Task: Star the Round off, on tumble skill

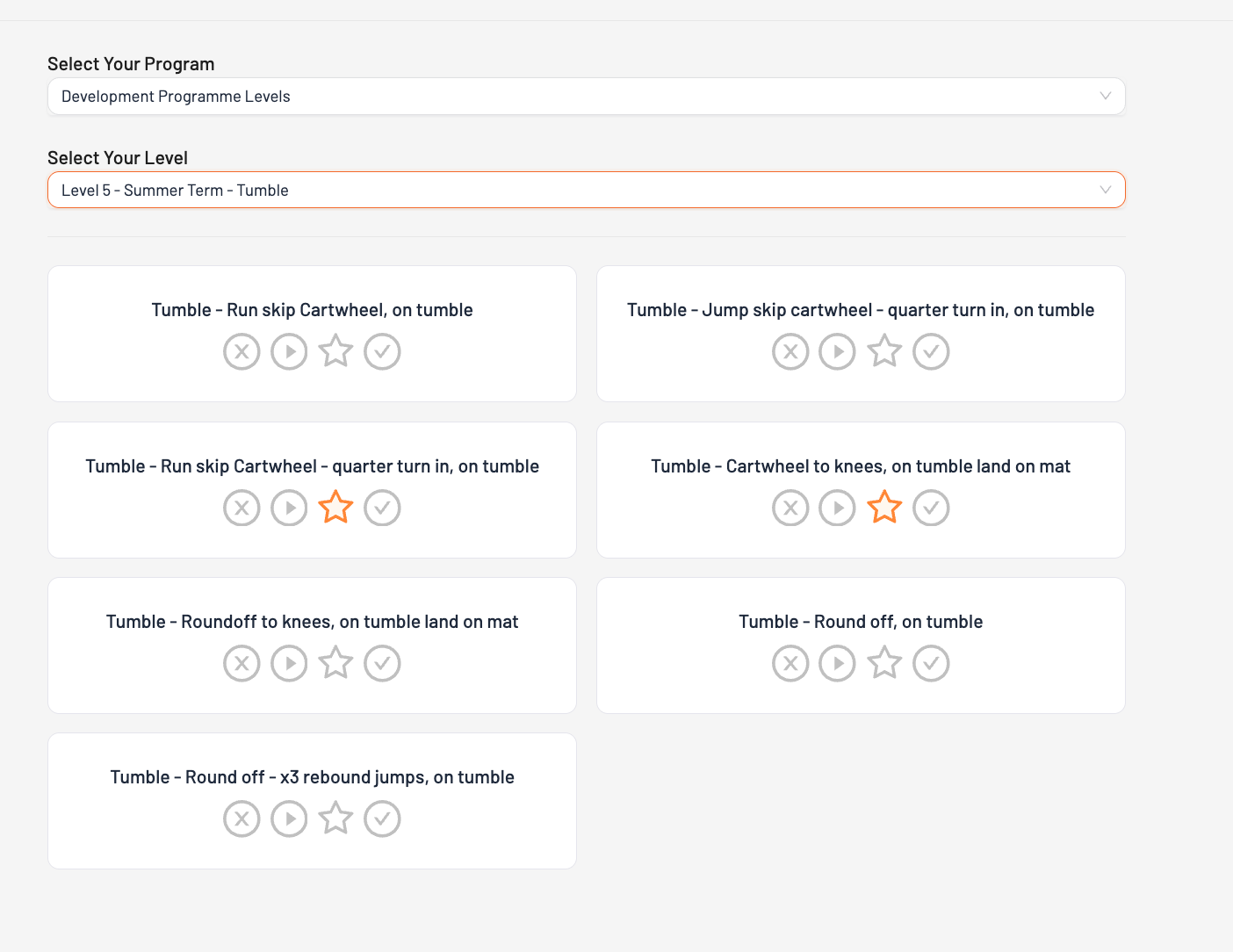Action: [884, 663]
